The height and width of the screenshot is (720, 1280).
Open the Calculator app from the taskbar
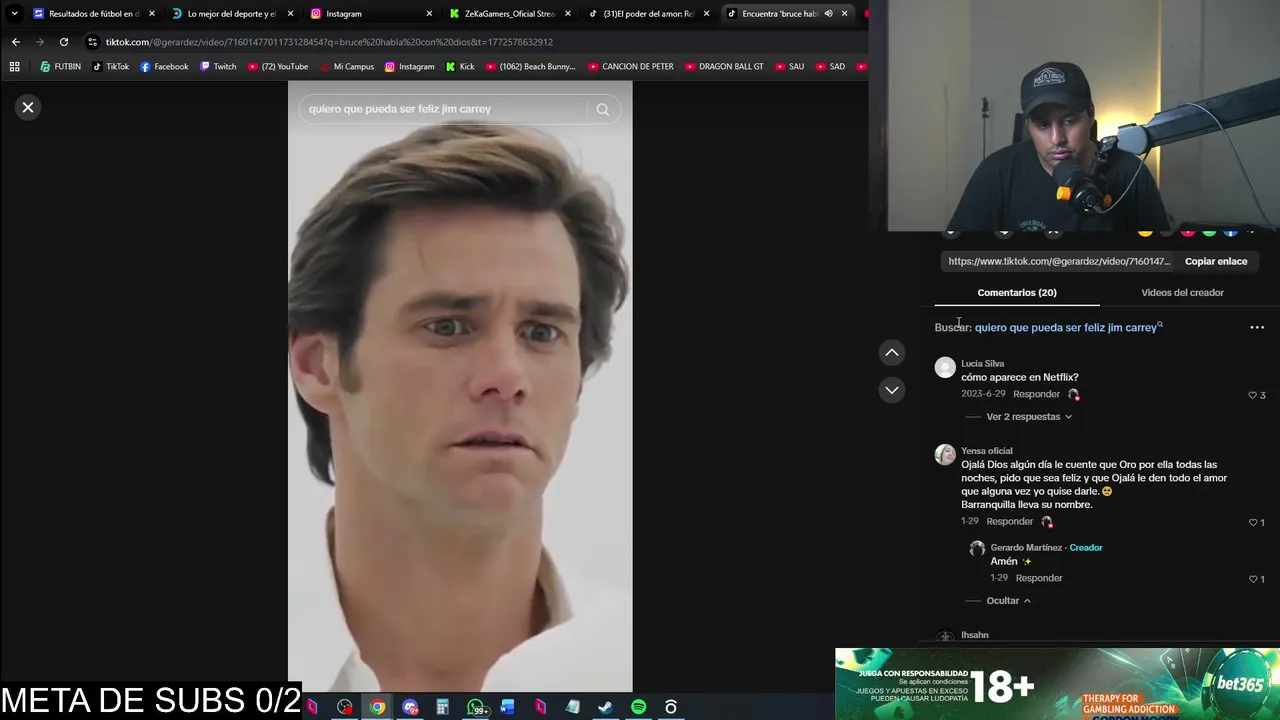[442, 707]
